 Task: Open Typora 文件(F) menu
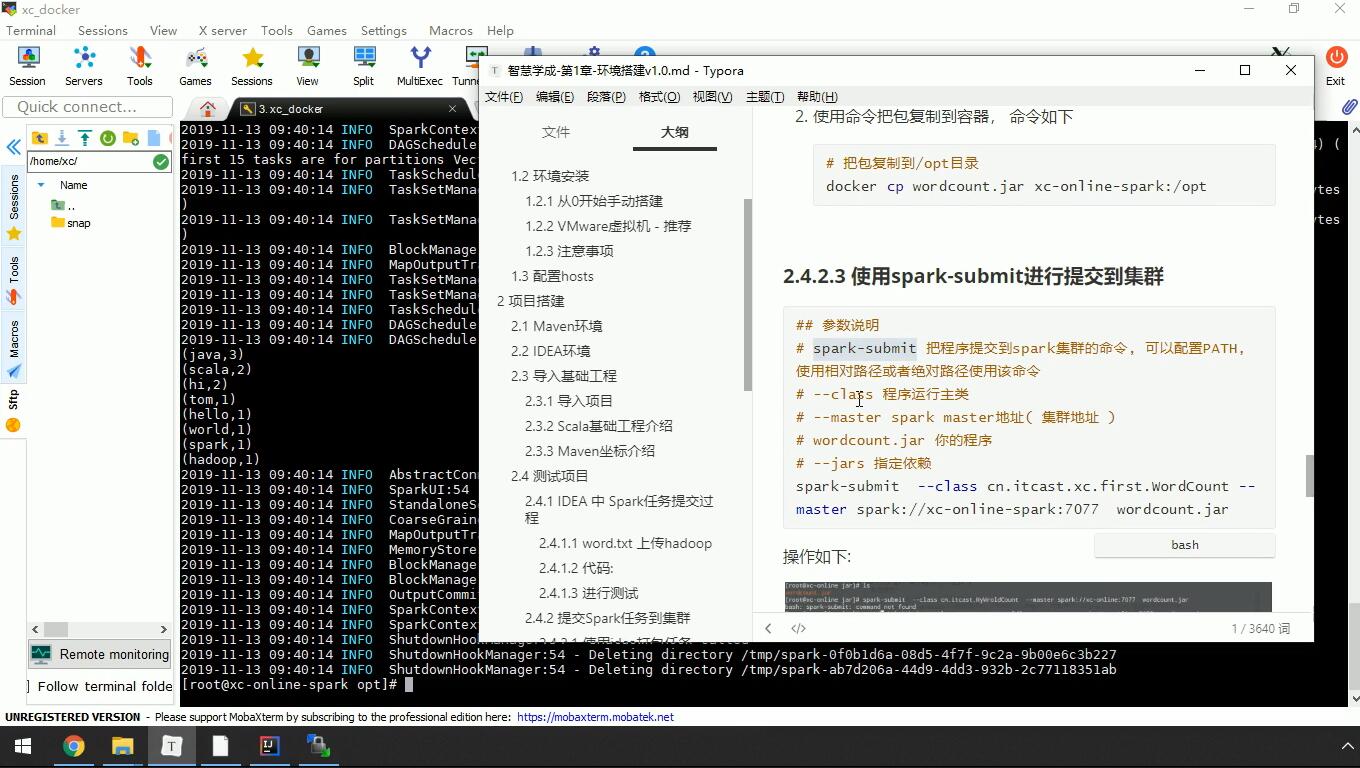[503, 97]
